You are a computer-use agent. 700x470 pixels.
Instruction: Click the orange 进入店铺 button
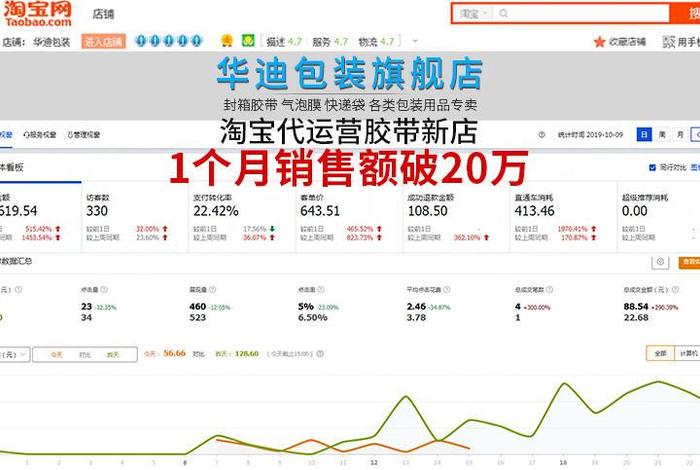point(103,42)
